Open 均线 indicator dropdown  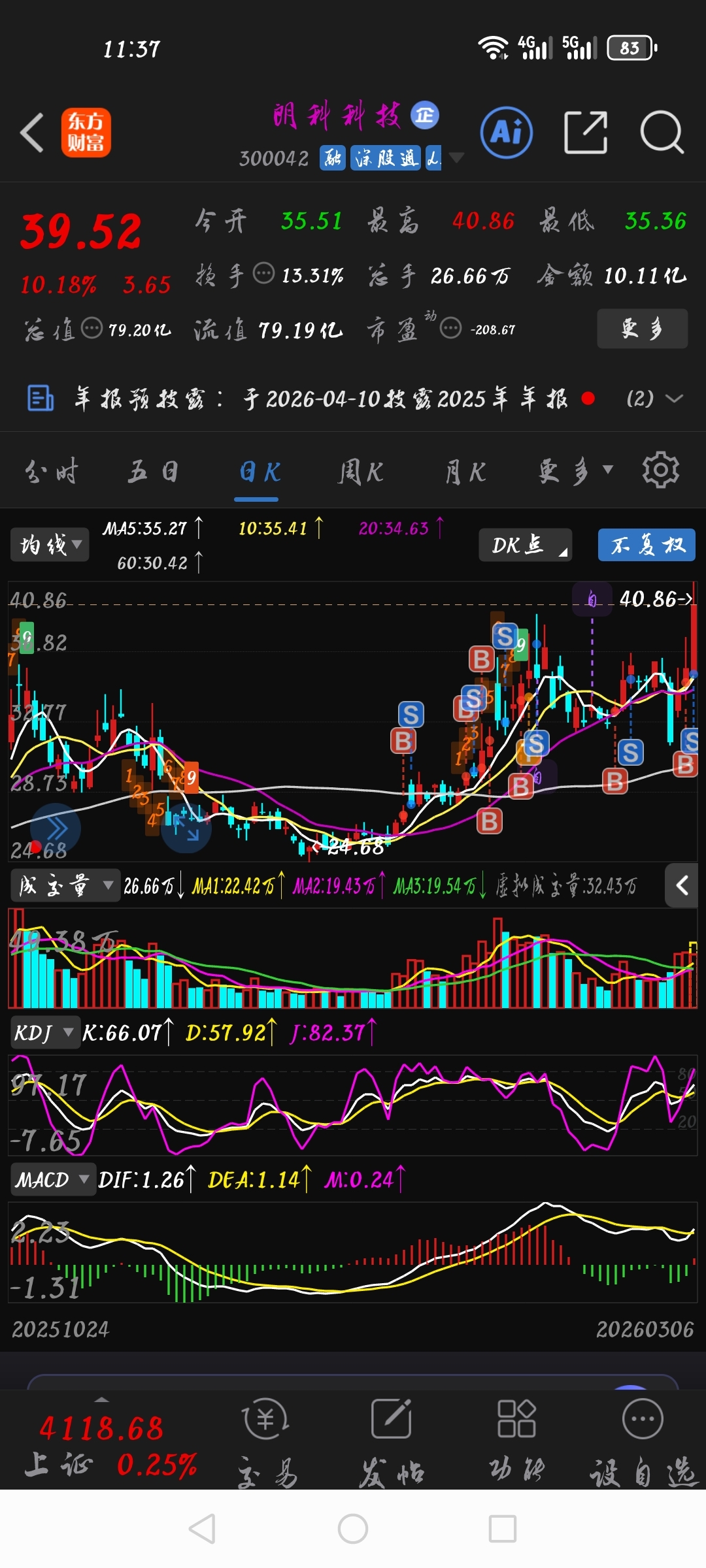click(50, 544)
